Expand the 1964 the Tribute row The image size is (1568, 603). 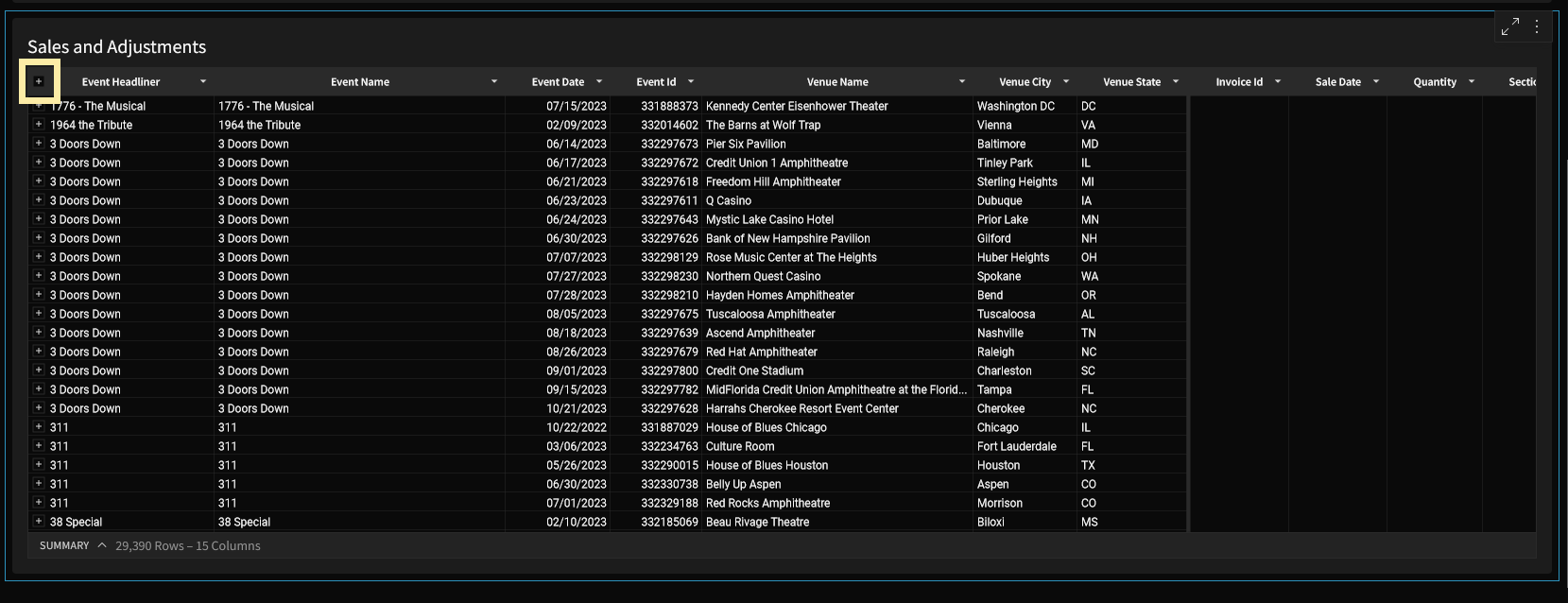point(39,124)
